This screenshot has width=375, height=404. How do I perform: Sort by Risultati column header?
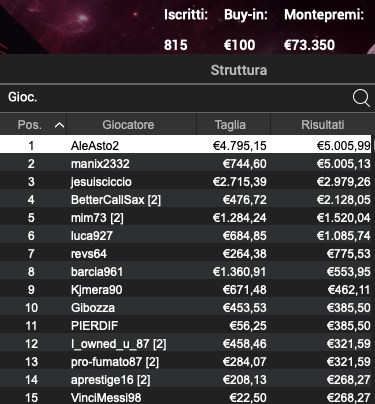coord(323,125)
